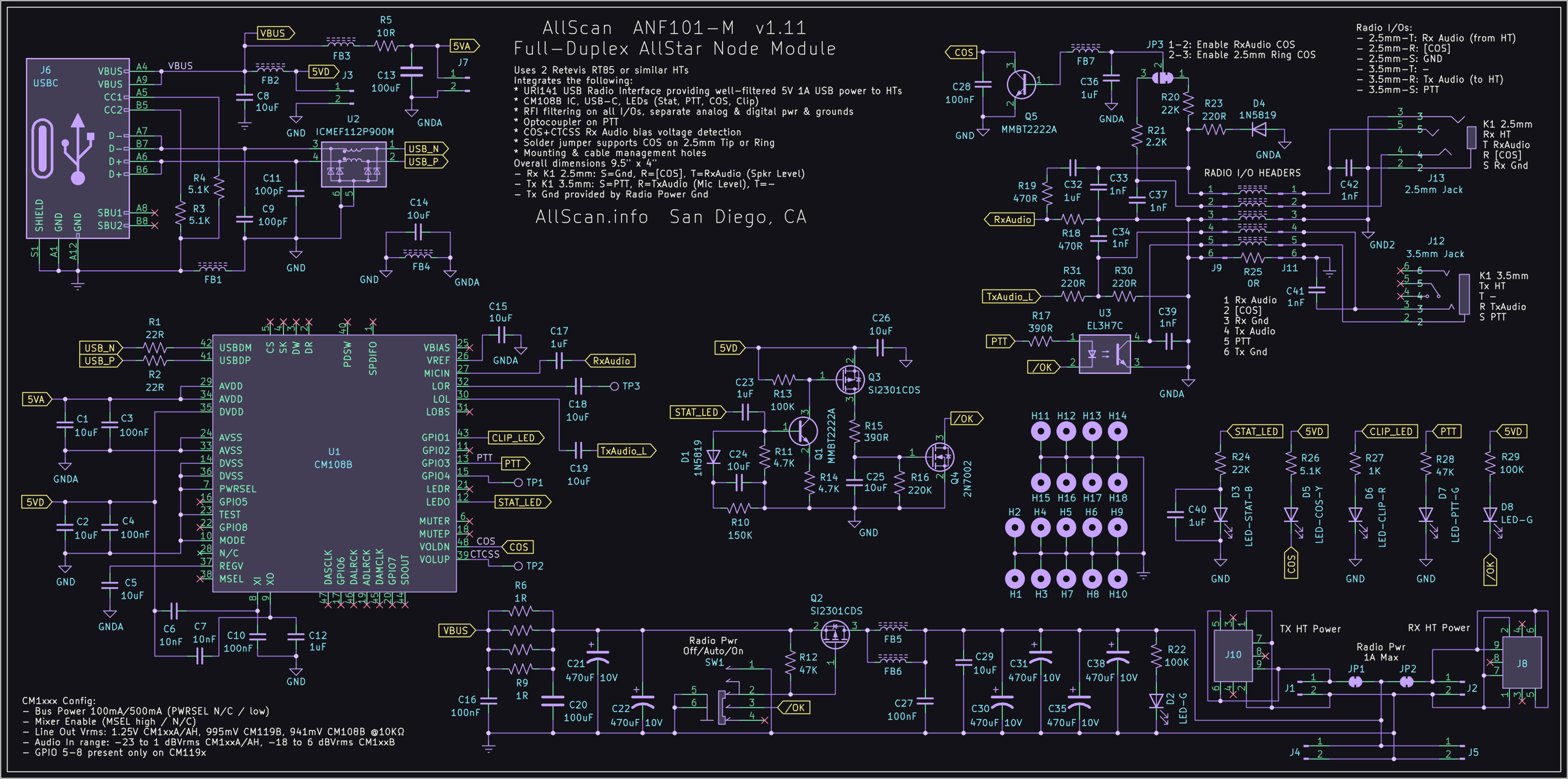Click capacitor C13 100uF symbol
The width and height of the screenshot is (1568, 779).
click(x=412, y=71)
